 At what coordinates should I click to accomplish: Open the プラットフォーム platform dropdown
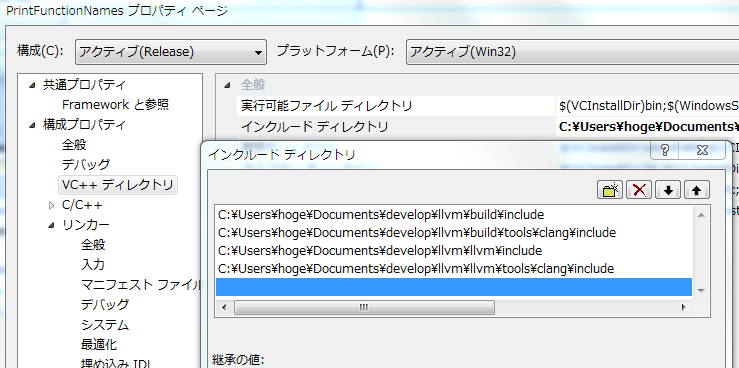[572, 51]
